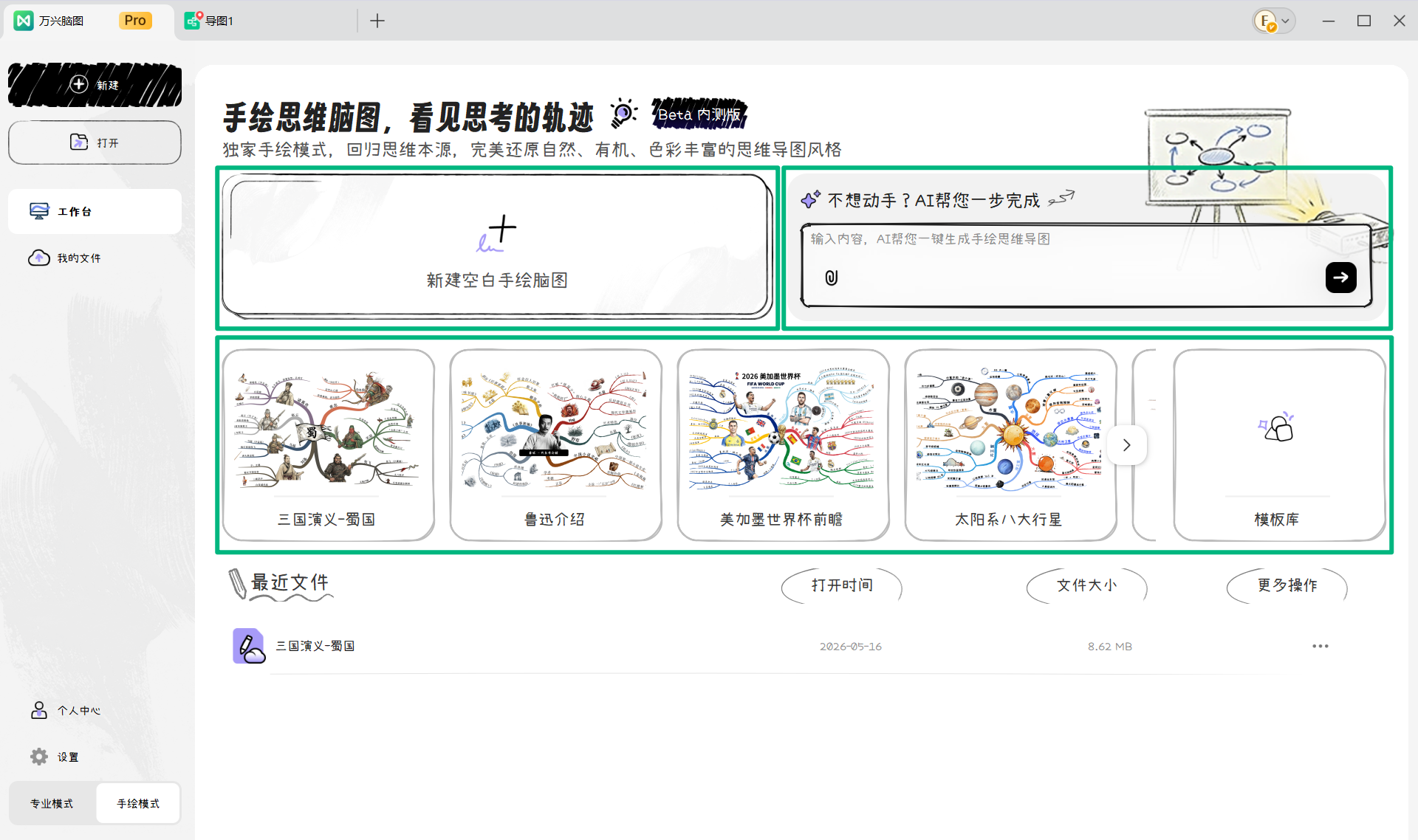Sort by 文件大小 column header
The height and width of the screenshot is (840, 1418).
(1086, 585)
